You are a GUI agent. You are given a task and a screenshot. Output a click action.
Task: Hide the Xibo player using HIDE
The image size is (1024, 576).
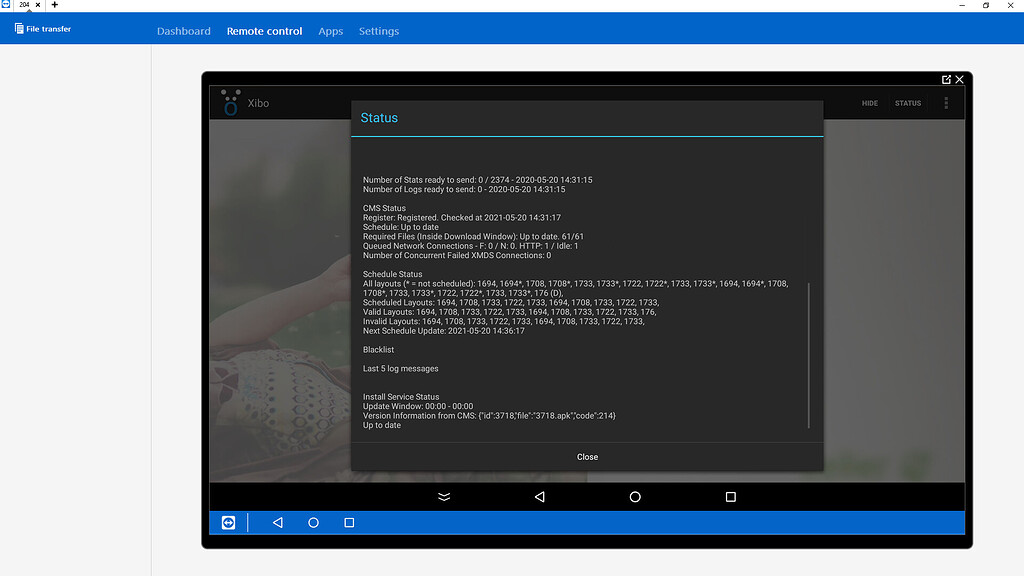(x=869, y=102)
